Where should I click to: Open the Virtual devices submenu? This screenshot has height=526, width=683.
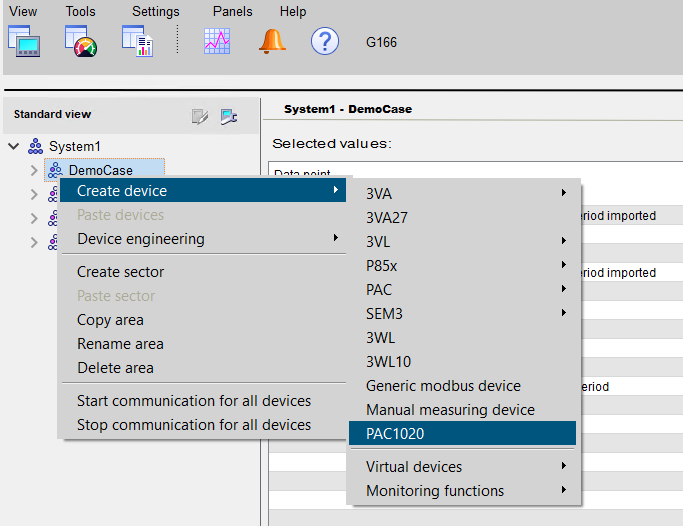(463, 466)
